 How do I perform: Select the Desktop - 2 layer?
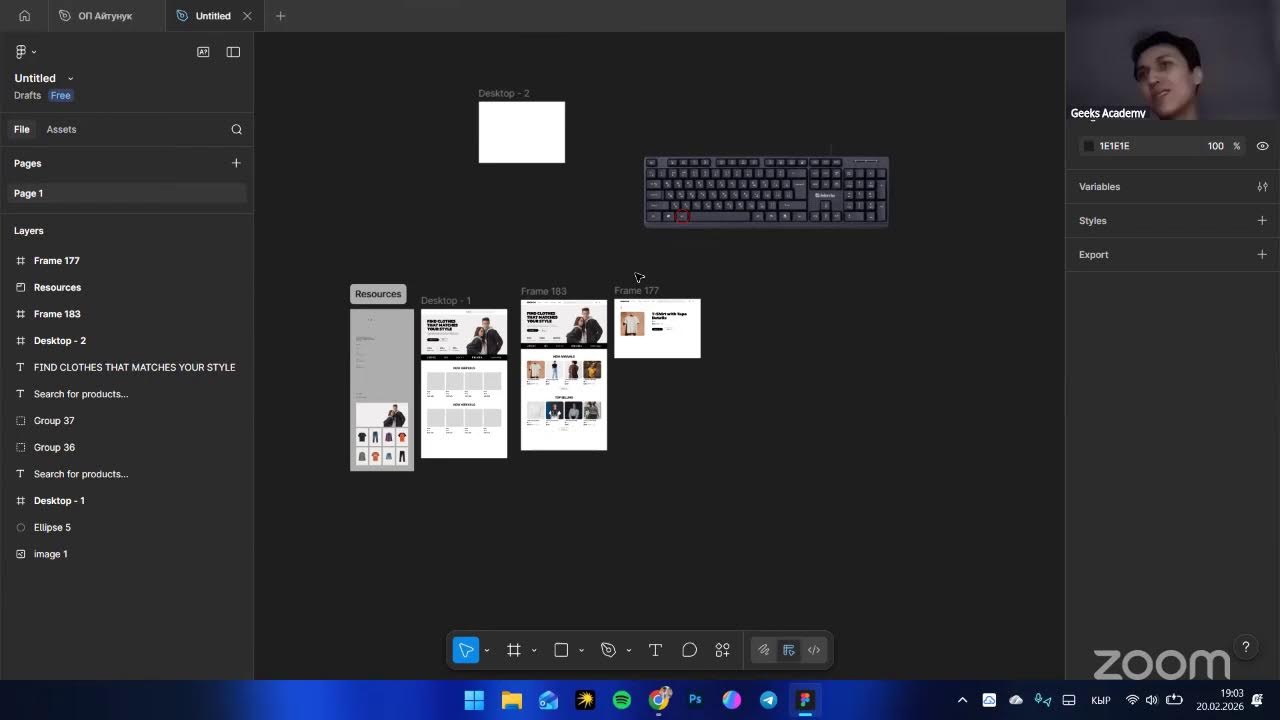127,341
